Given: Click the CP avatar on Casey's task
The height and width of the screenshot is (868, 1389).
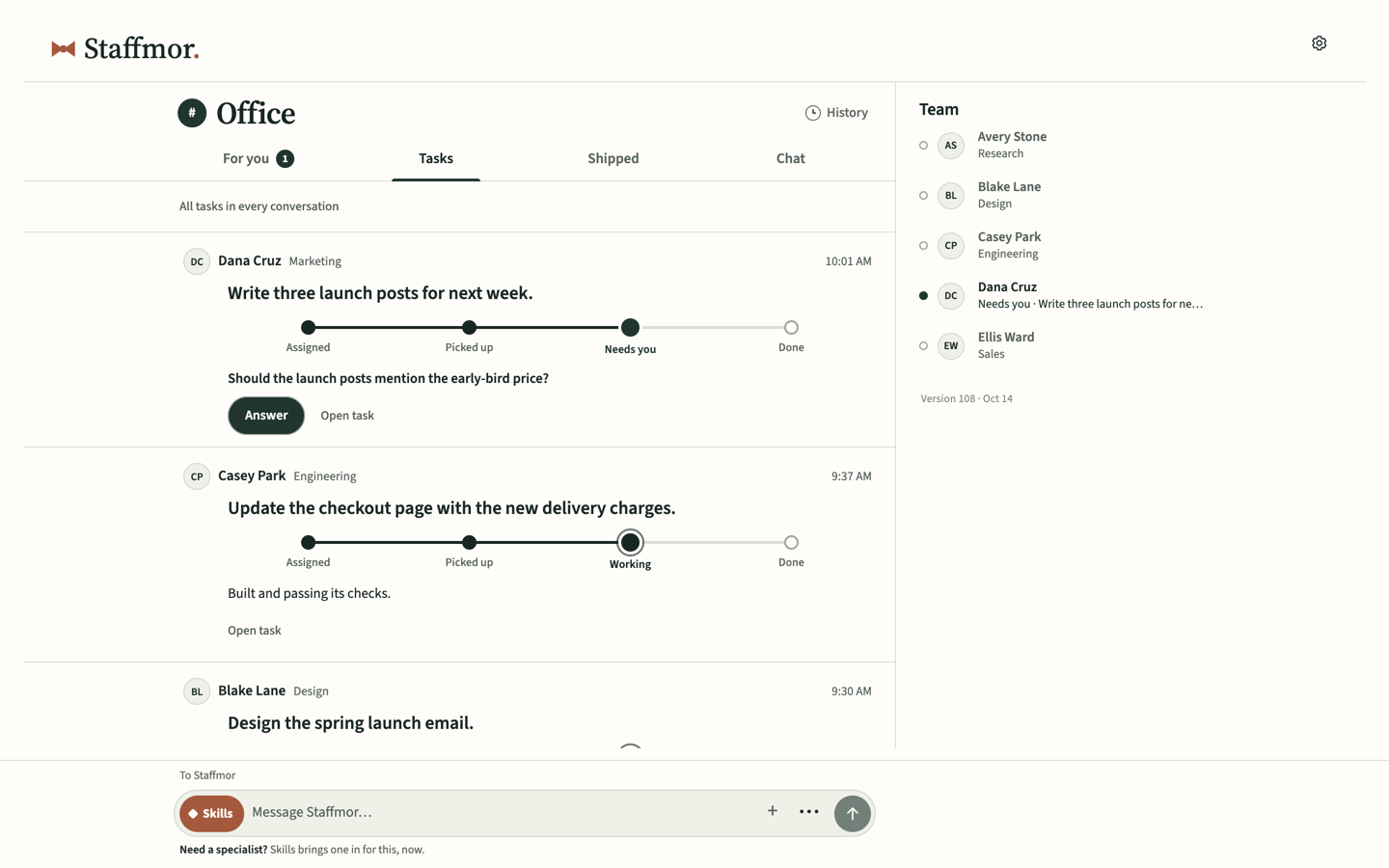Looking at the screenshot, I should point(197,476).
